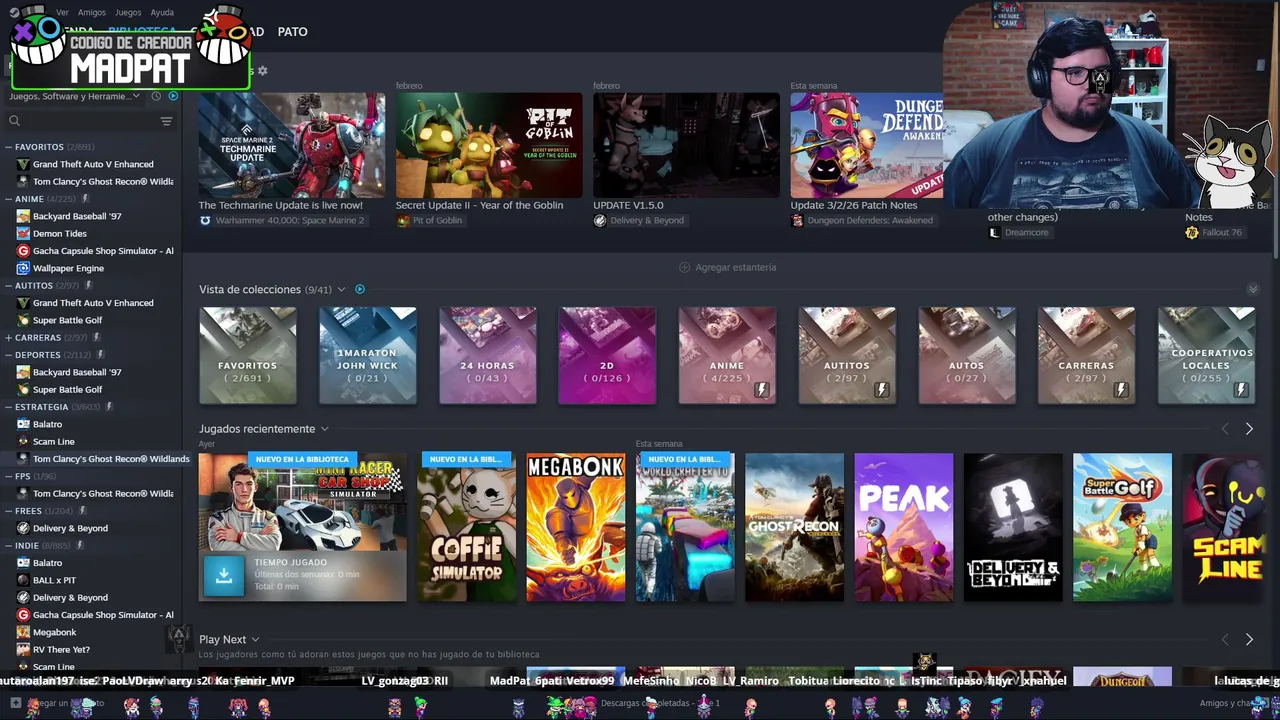The width and height of the screenshot is (1280, 720).
Task: Open the 1MARATON JOHN WICK collection
Action: click(367, 356)
